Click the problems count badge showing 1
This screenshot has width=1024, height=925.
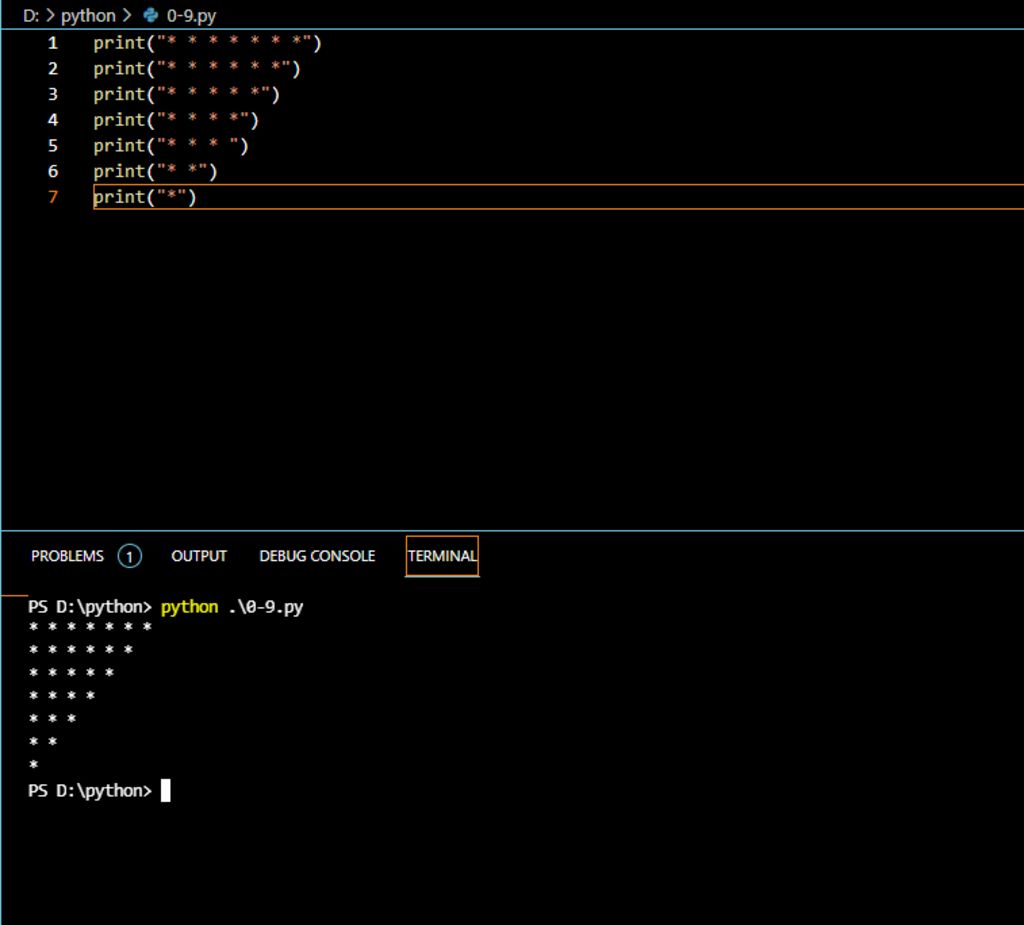(x=129, y=557)
